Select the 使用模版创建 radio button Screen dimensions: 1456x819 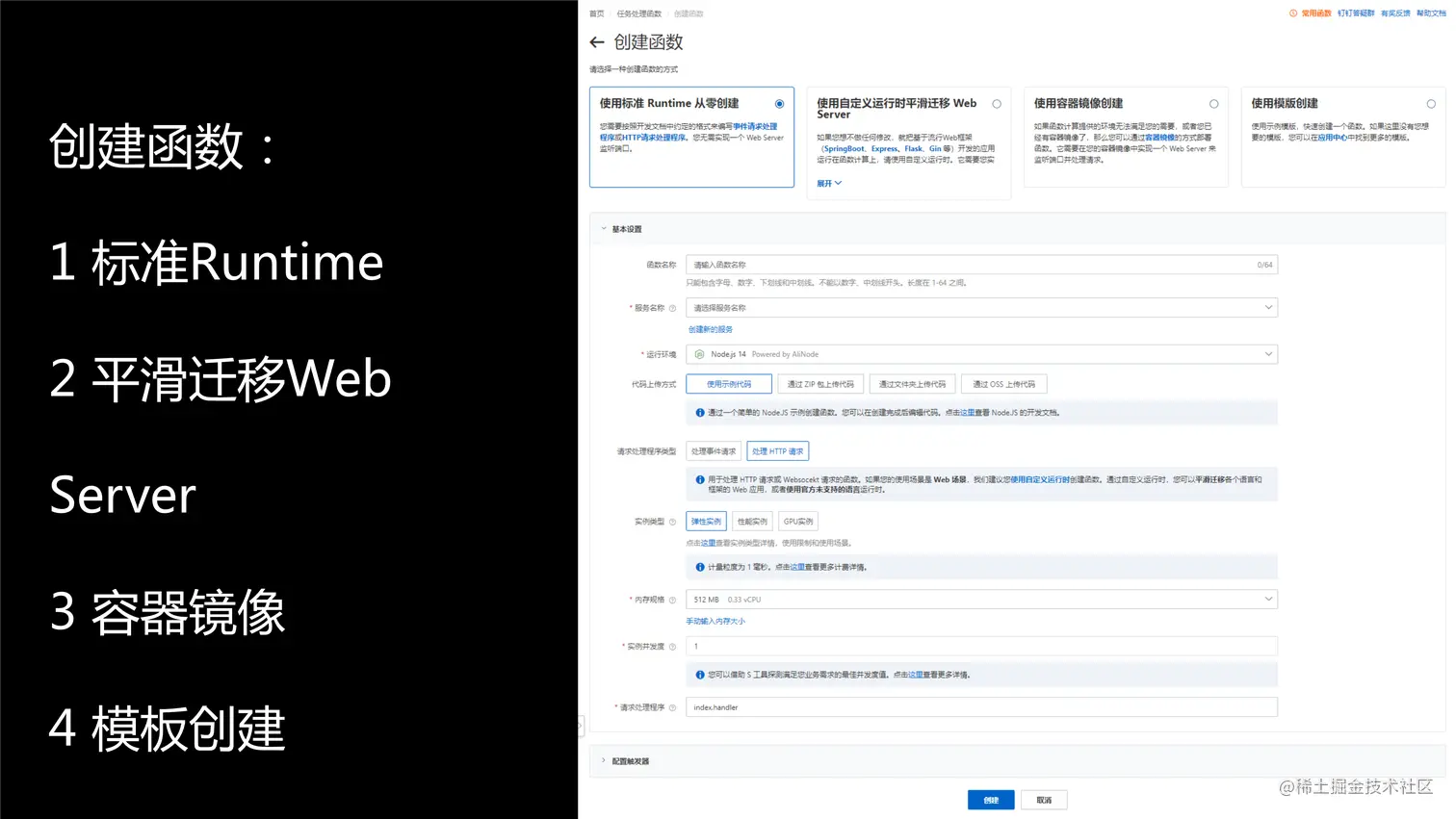tap(1431, 103)
